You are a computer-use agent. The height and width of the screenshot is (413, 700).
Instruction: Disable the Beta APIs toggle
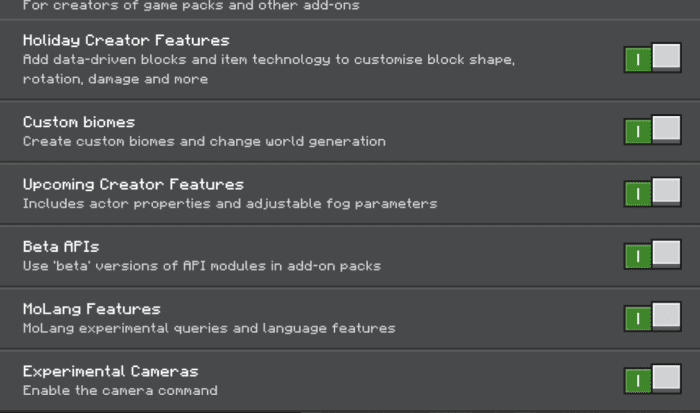(652, 255)
